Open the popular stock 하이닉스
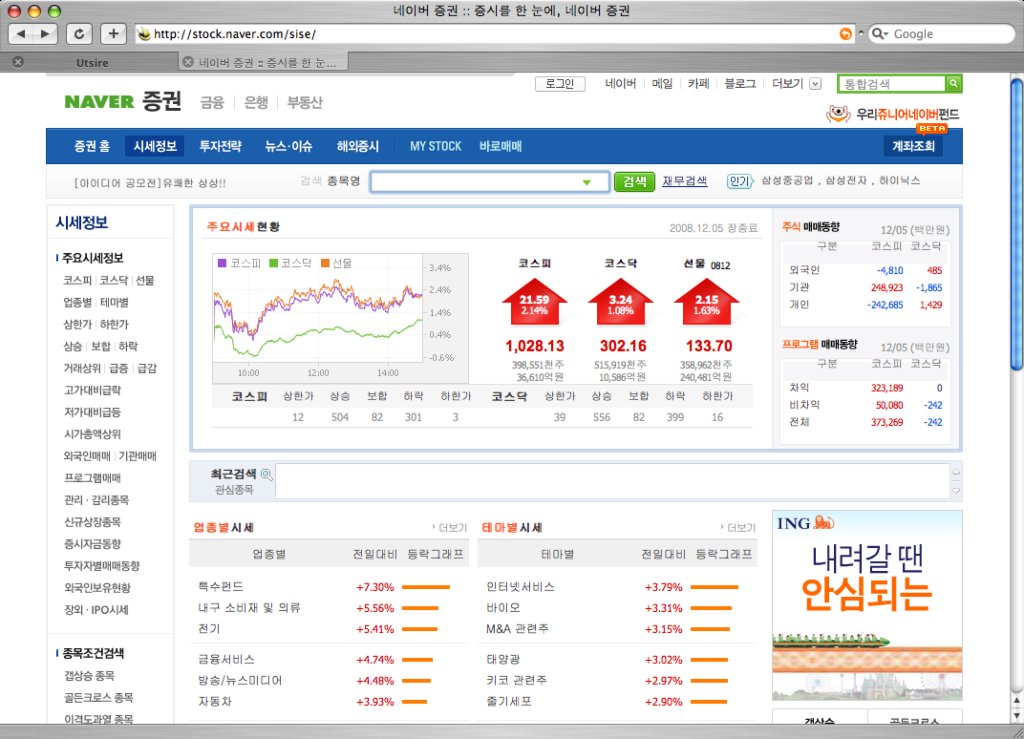1024x739 pixels. [899, 181]
